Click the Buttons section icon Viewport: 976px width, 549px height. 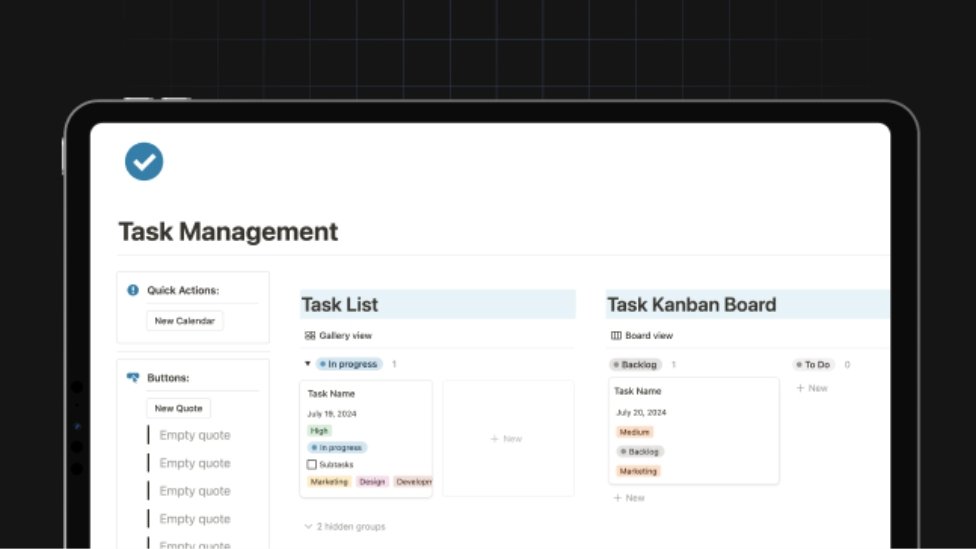[x=133, y=378]
